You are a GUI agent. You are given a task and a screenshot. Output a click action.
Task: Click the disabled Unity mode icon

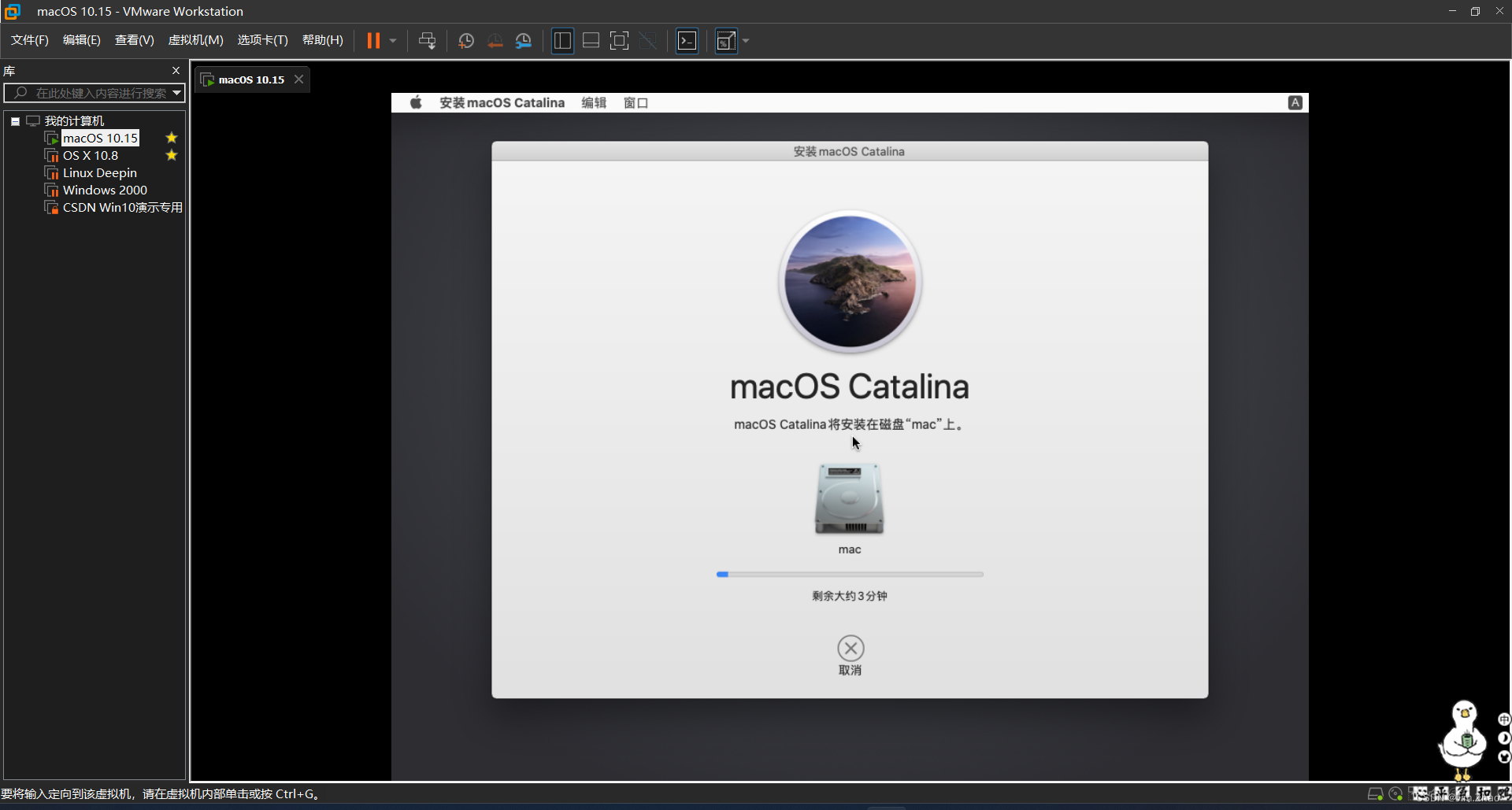[x=647, y=40]
